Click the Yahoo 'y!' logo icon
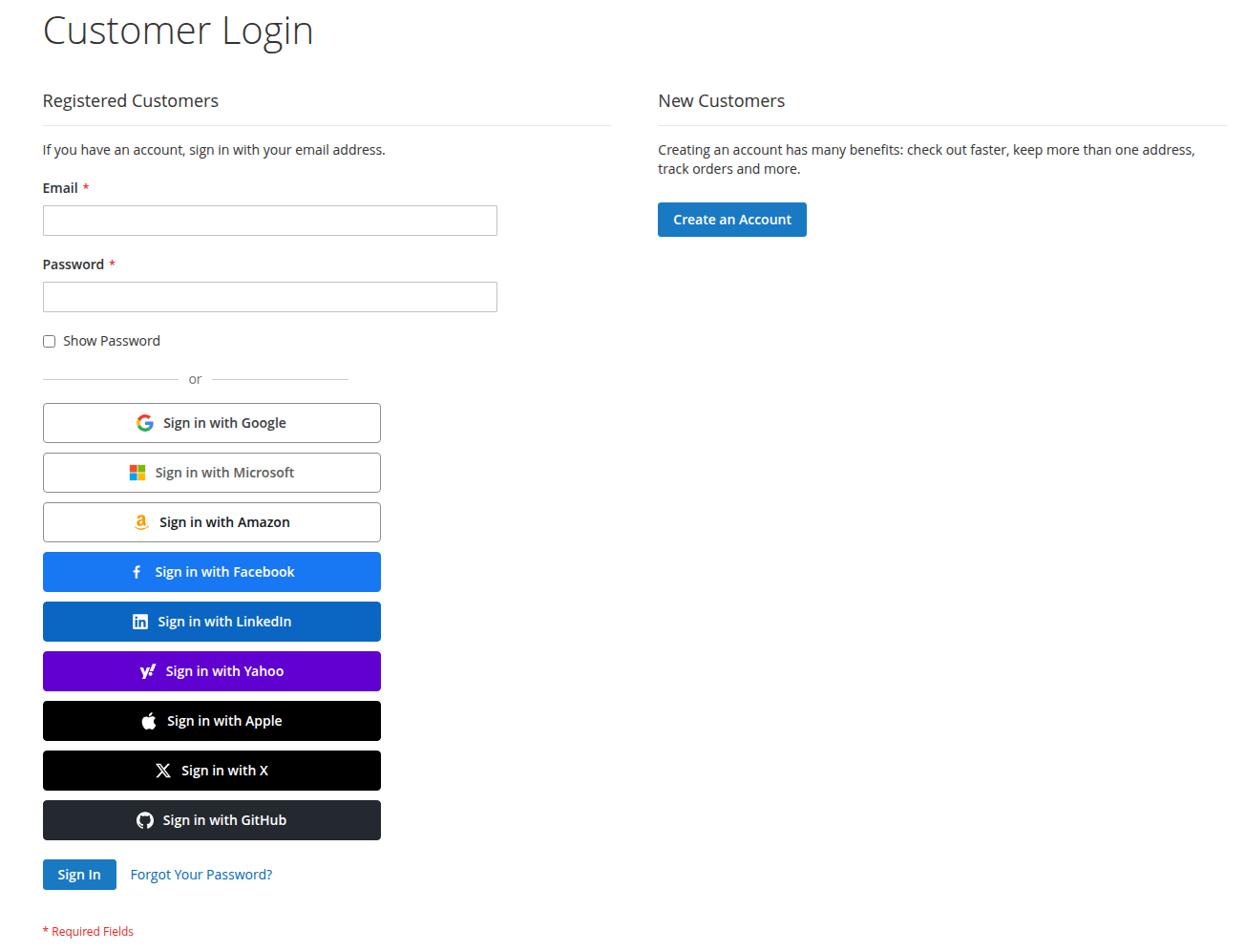 point(148,671)
